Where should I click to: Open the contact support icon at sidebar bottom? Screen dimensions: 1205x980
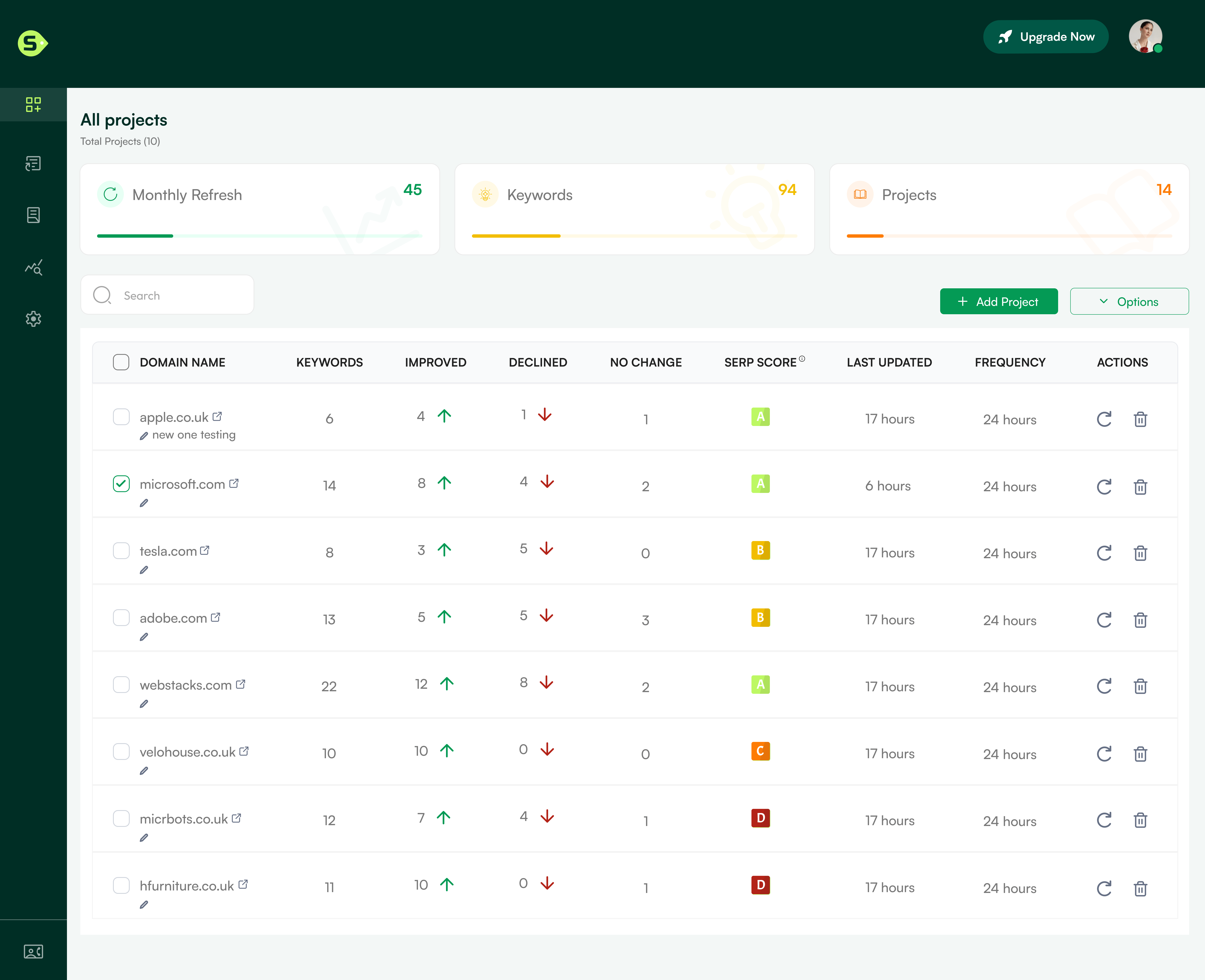(33, 952)
